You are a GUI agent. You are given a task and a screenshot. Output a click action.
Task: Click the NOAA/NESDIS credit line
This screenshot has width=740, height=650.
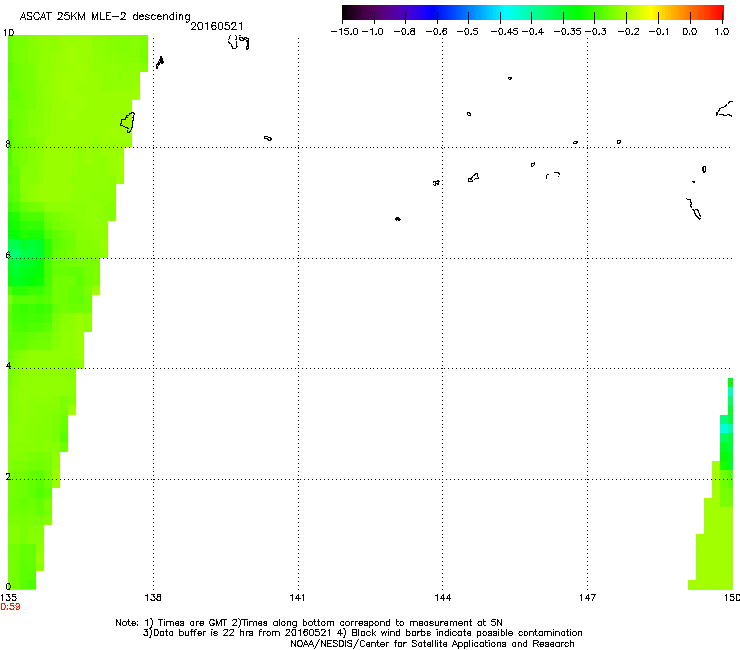pyautogui.click(x=432, y=644)
